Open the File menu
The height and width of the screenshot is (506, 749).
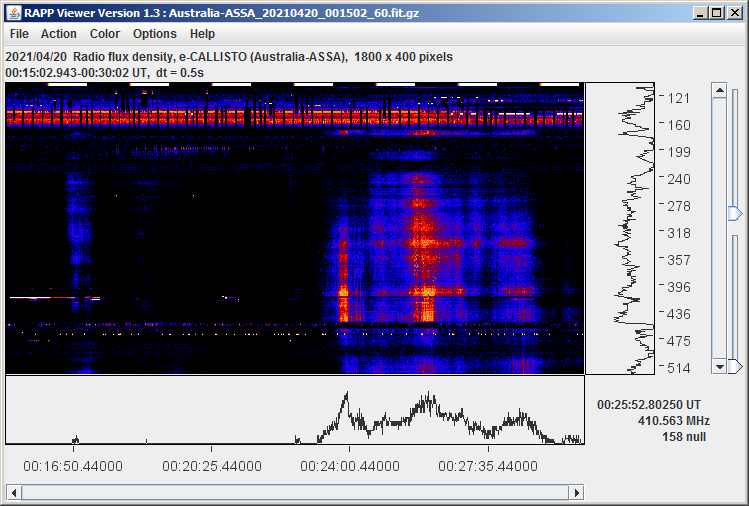click(x=19, y=34)
